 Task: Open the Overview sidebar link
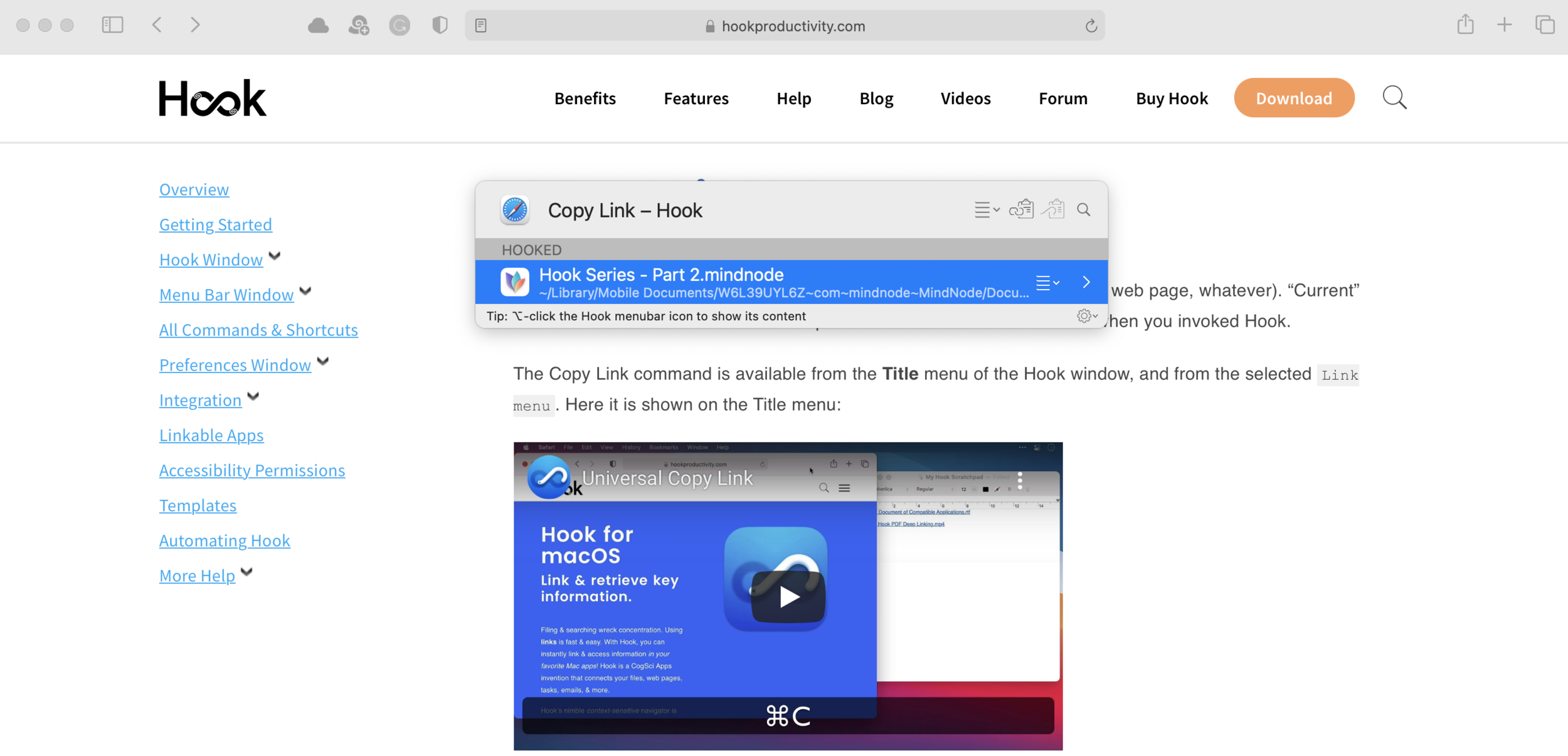pyautogui.click(x=194, y=189)
